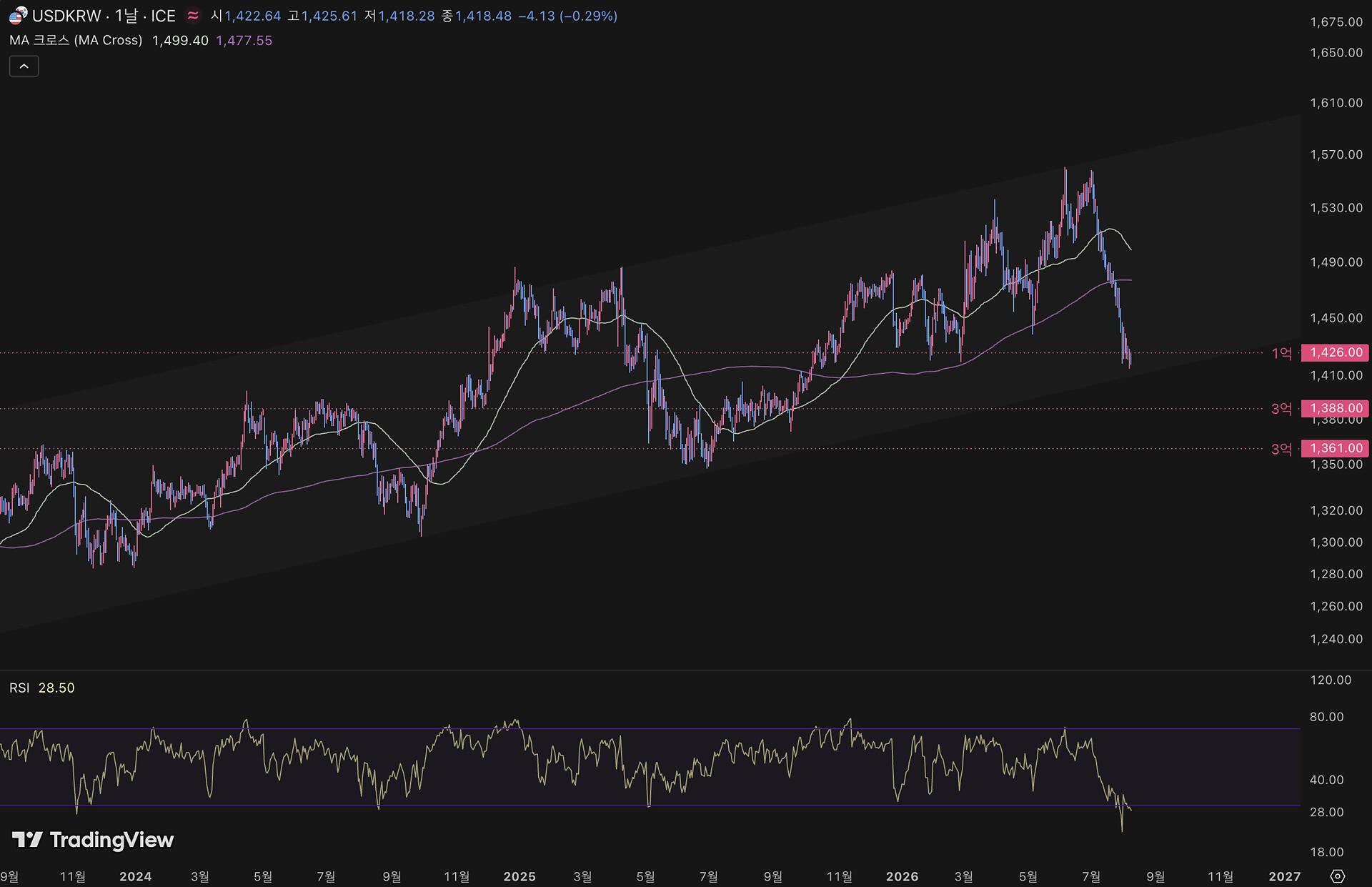
Task: Click the ICE exchange name in title
Action: point(163,16)
